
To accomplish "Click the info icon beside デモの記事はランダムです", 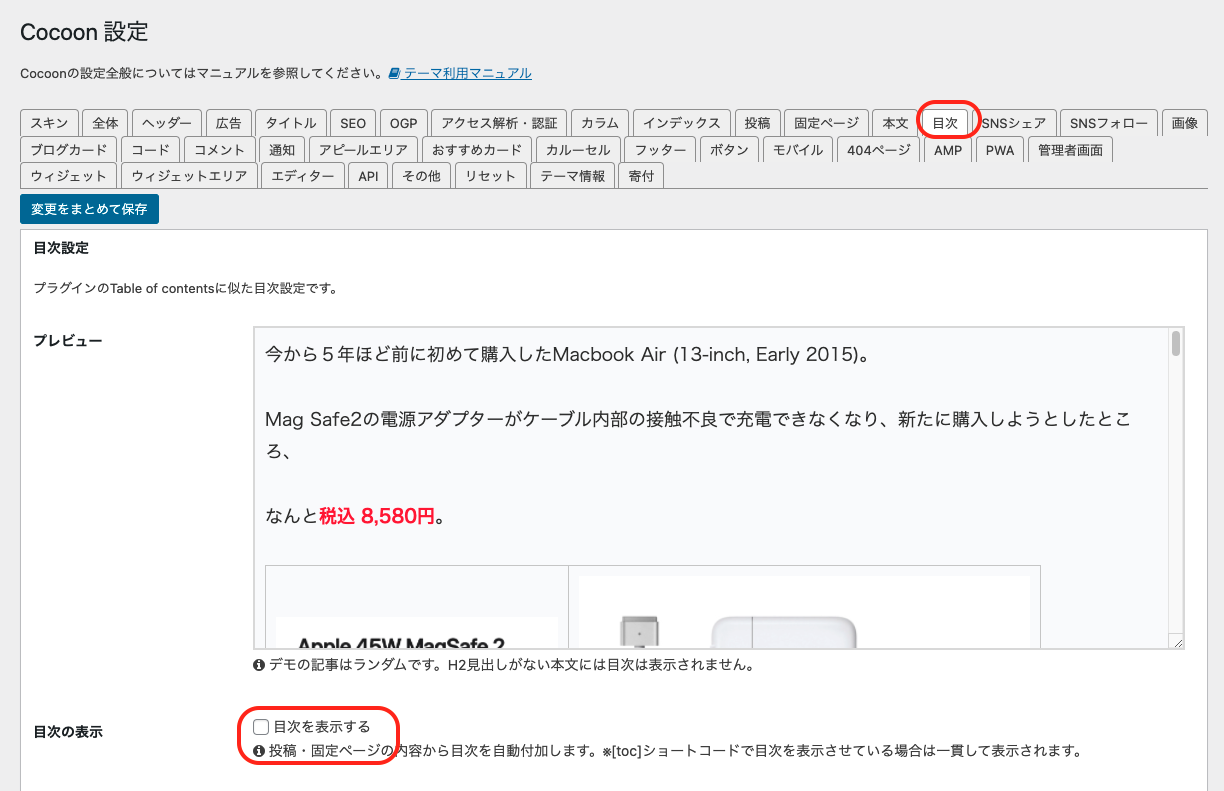I will pos(259,665).
